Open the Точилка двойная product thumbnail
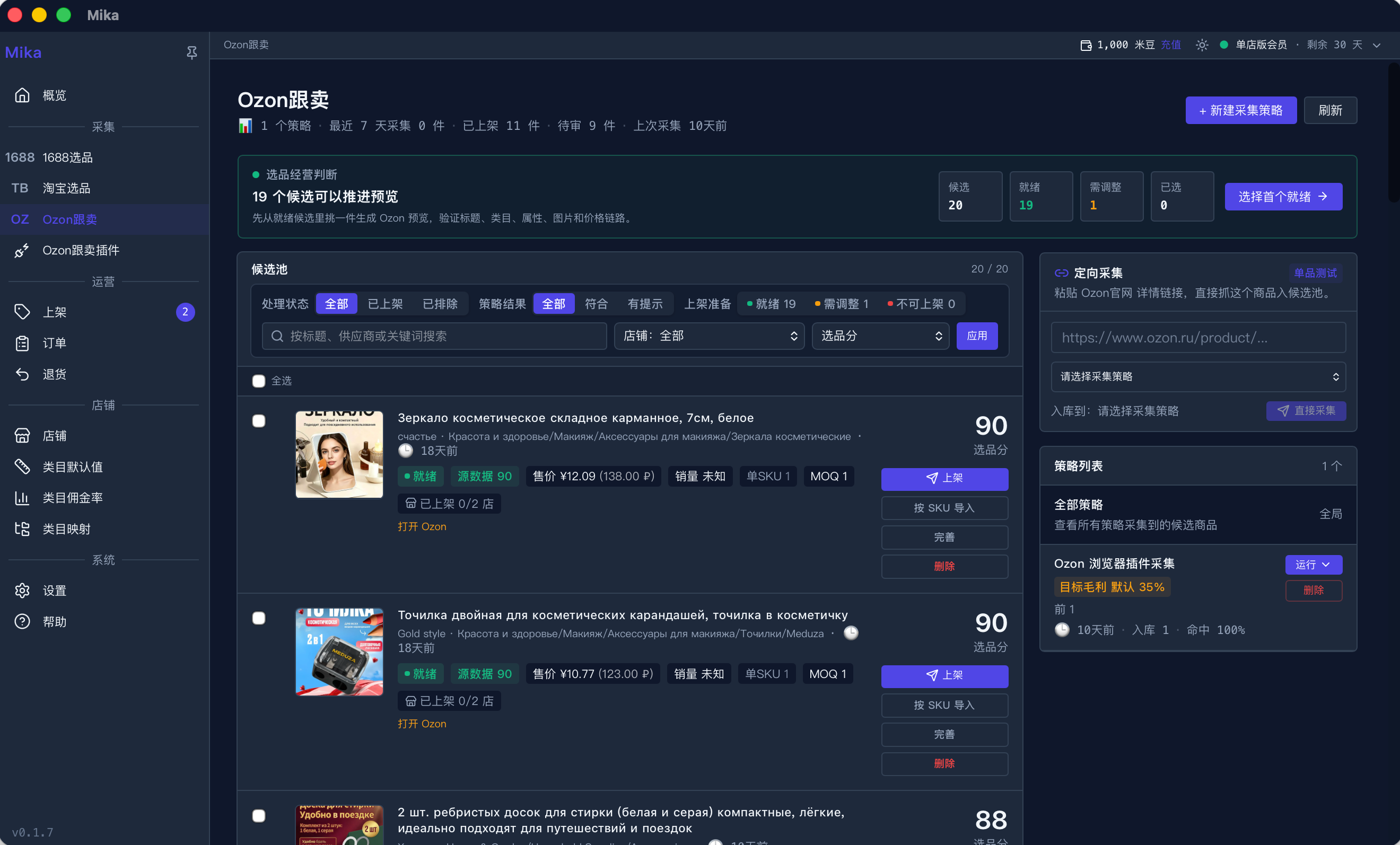 point(339,652)
